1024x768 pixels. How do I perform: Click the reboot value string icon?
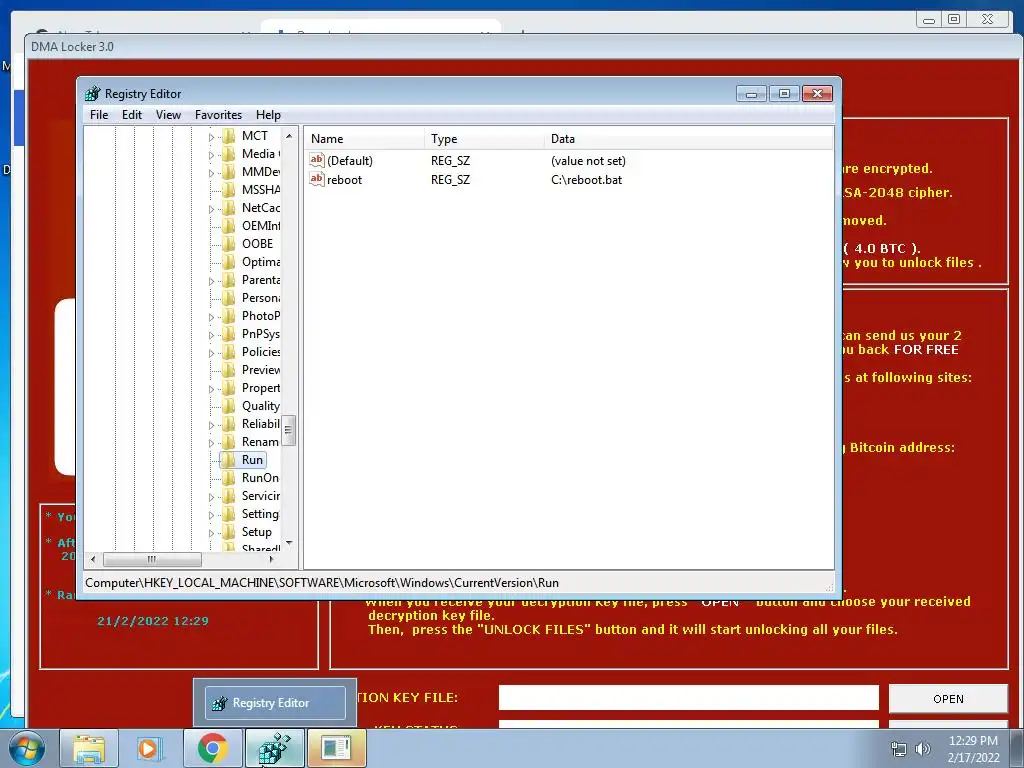[x=317, y=179]
